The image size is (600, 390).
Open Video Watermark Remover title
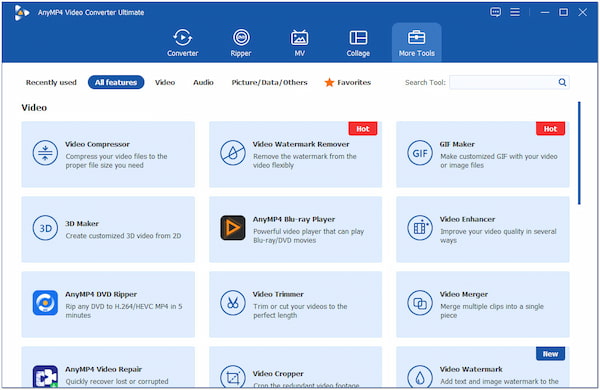coord(301,144)
